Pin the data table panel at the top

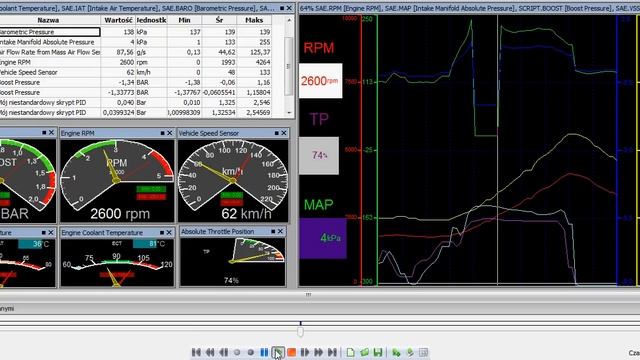[x=282, y=8]
